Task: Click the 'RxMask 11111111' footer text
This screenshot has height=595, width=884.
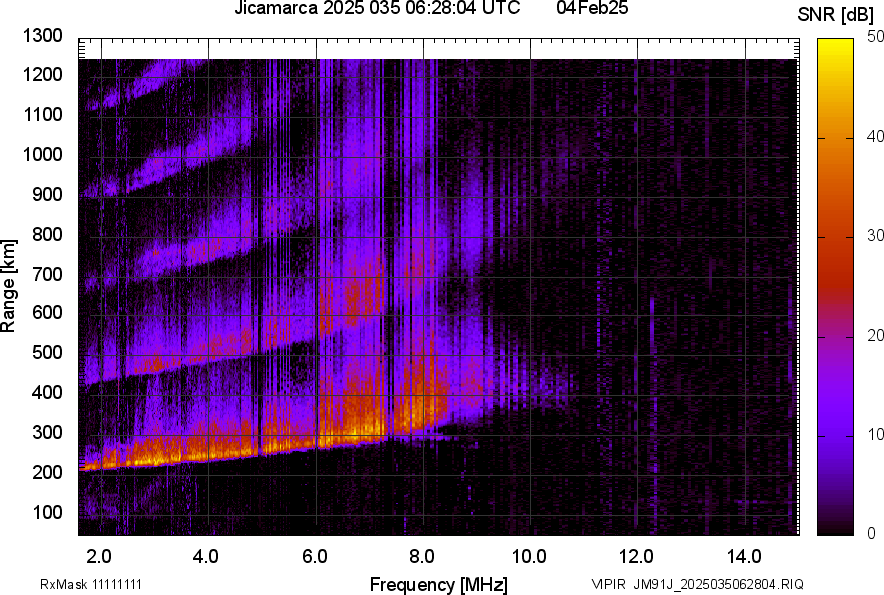Action: [91, 584]
